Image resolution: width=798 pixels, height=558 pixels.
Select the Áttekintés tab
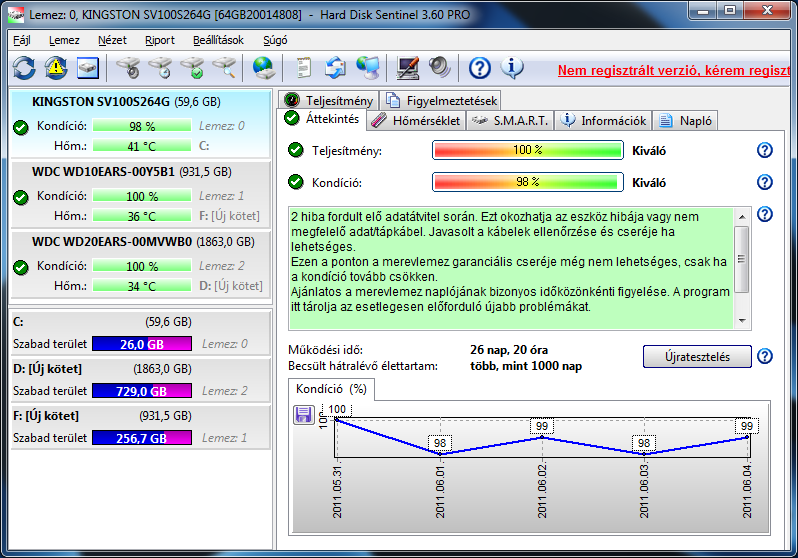[x=322, y=119]
